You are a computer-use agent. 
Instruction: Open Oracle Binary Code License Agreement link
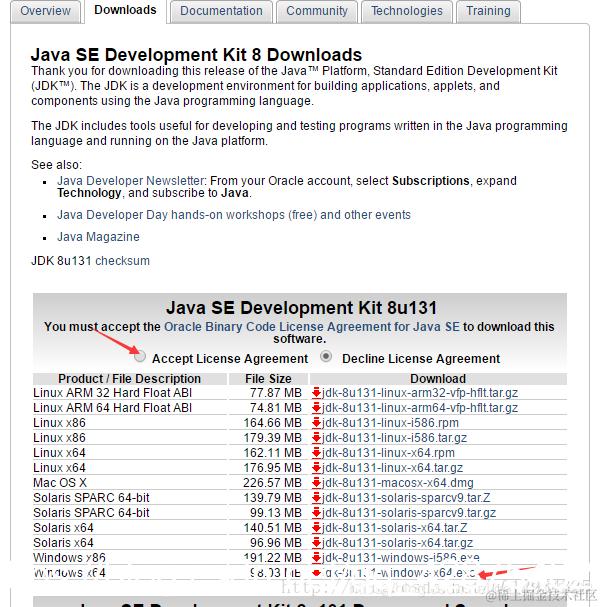312,327
